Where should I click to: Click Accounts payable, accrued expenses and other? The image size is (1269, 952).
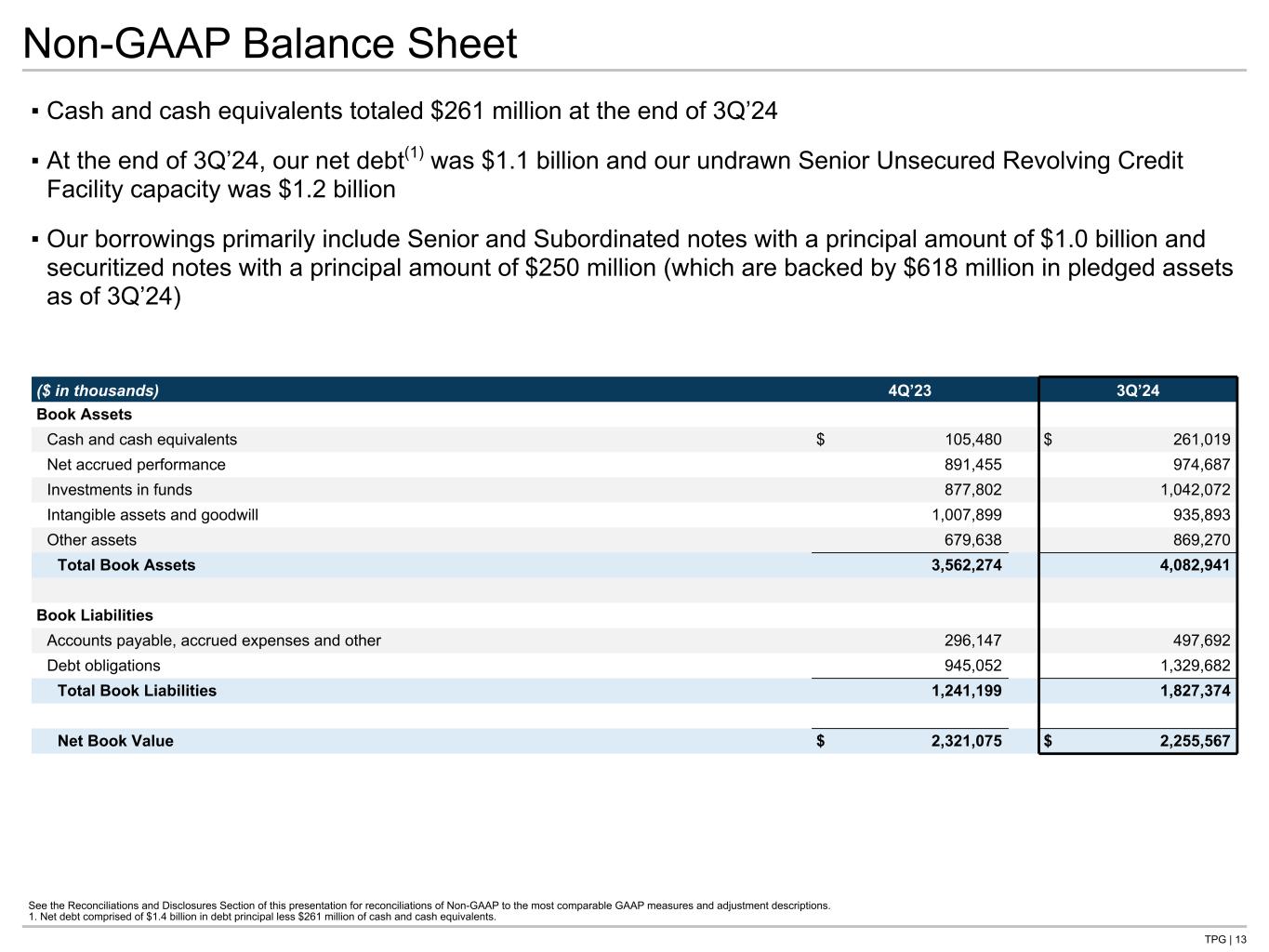click(x=214, y=641)
